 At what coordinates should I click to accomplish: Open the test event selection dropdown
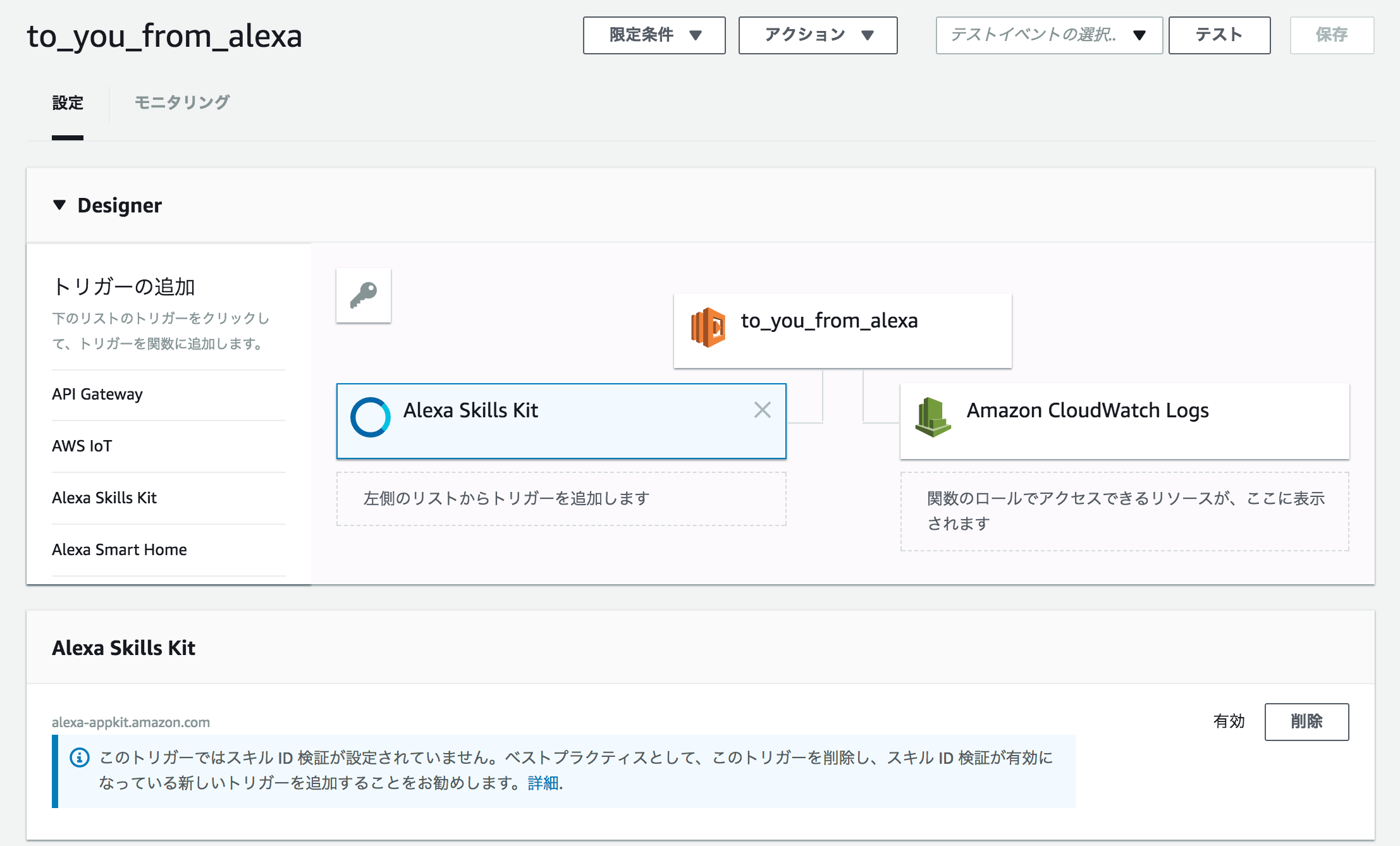coord(1049,35)
